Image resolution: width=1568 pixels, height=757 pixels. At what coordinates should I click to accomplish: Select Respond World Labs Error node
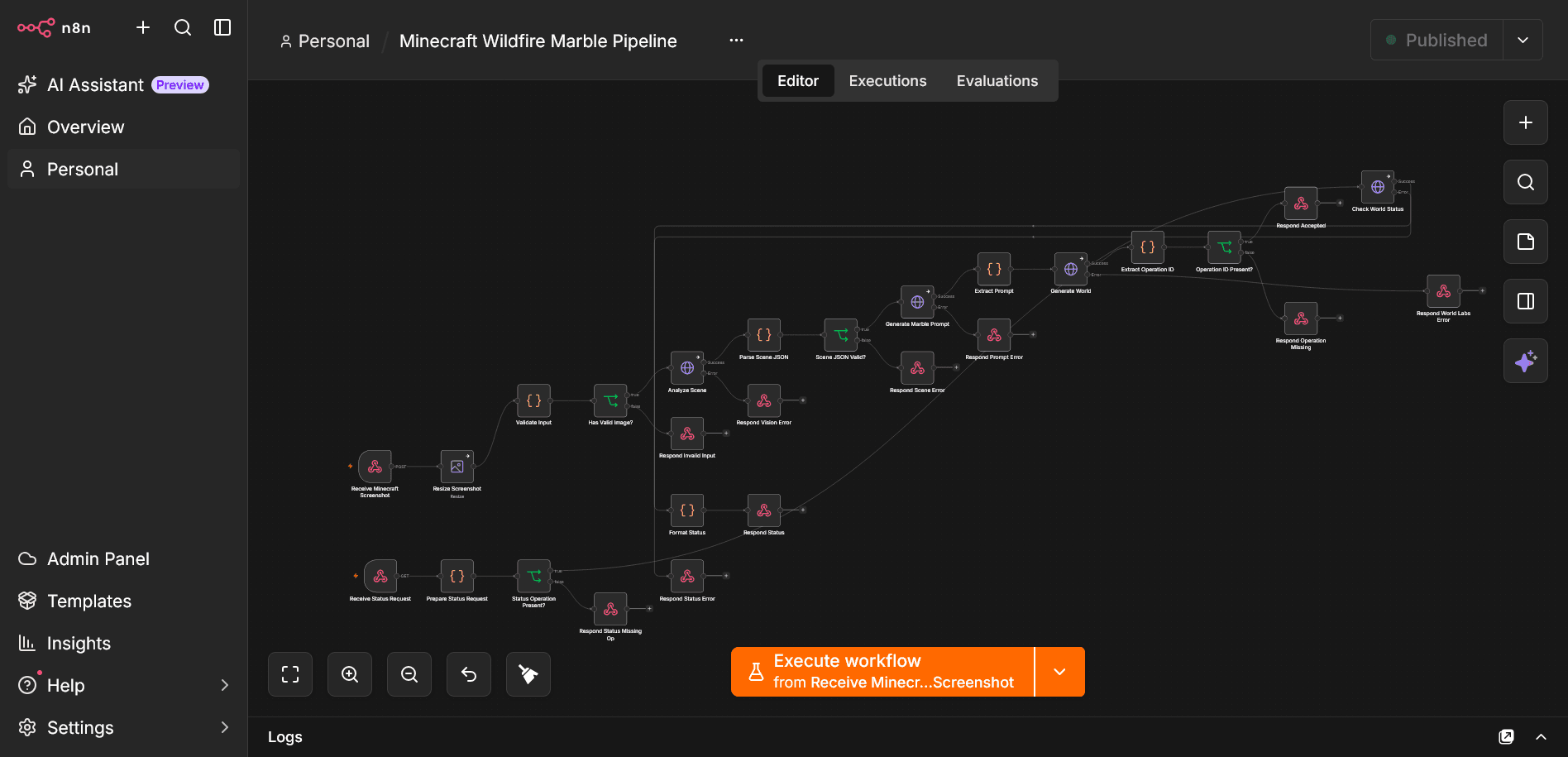coord(1444,291)
